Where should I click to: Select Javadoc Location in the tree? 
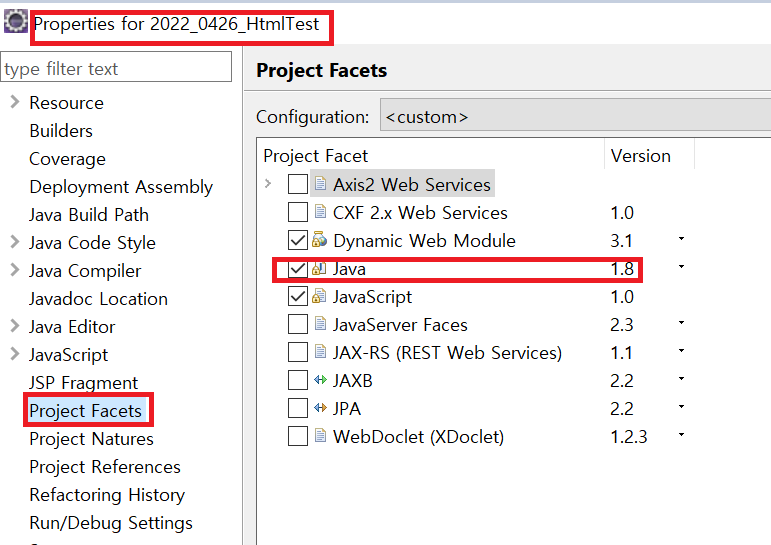98,299
